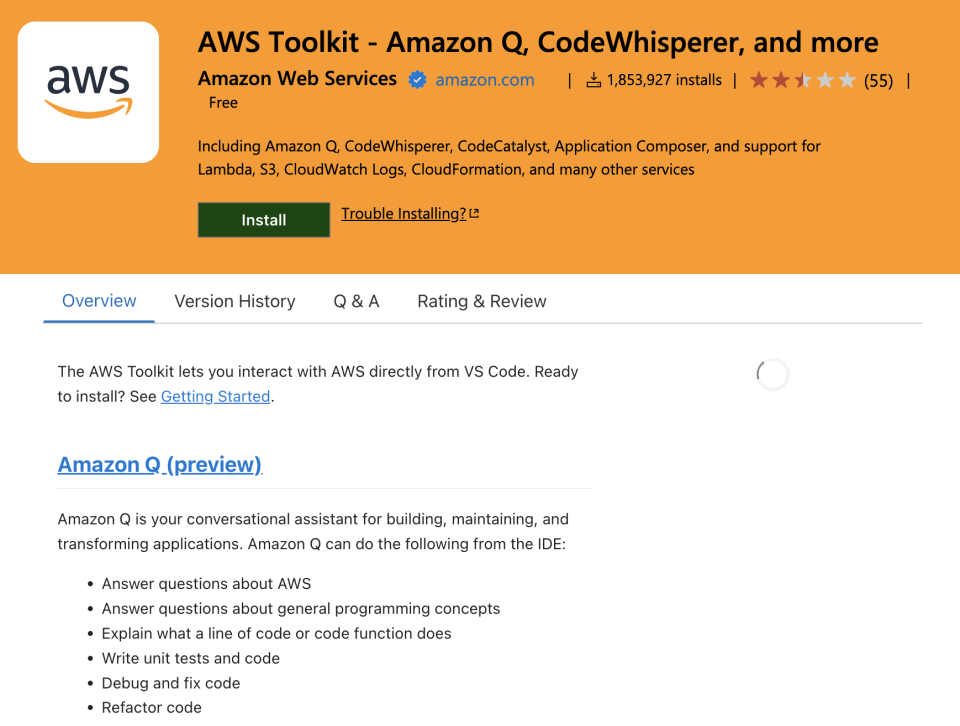The image size is (960, 726).
Task: Open the Amazon Q (preview) heading link
Action: pos(159,464)
